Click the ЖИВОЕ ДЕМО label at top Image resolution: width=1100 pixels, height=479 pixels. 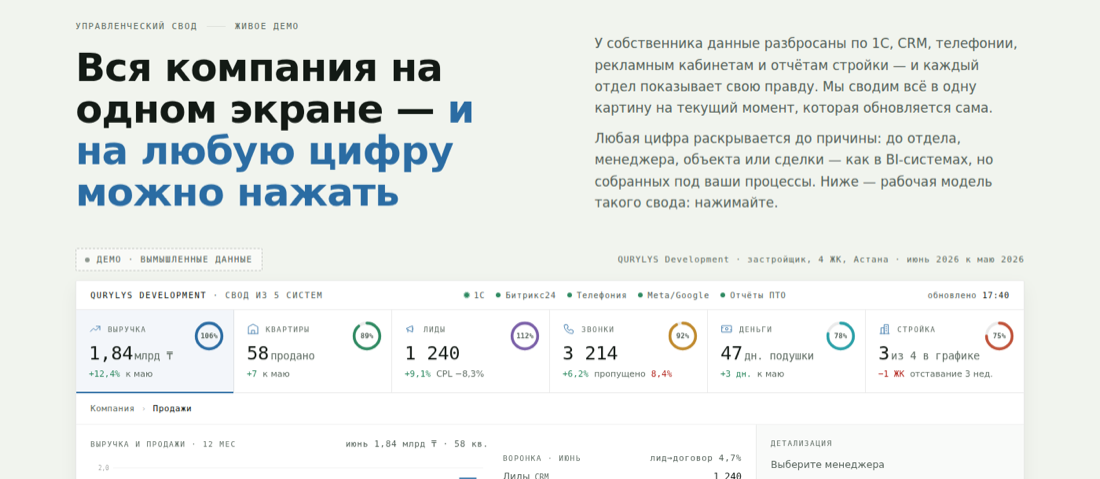pos(267,27)
